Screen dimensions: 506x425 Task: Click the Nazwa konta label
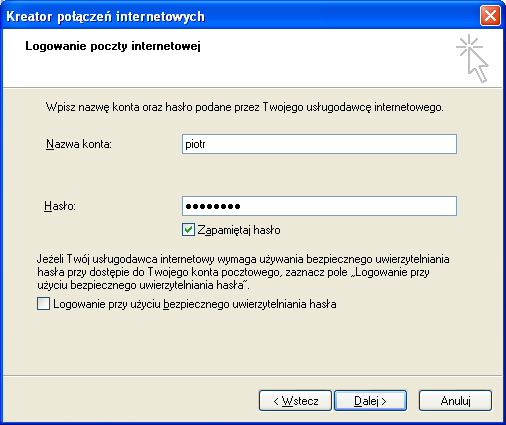click(x=79, y=144)
